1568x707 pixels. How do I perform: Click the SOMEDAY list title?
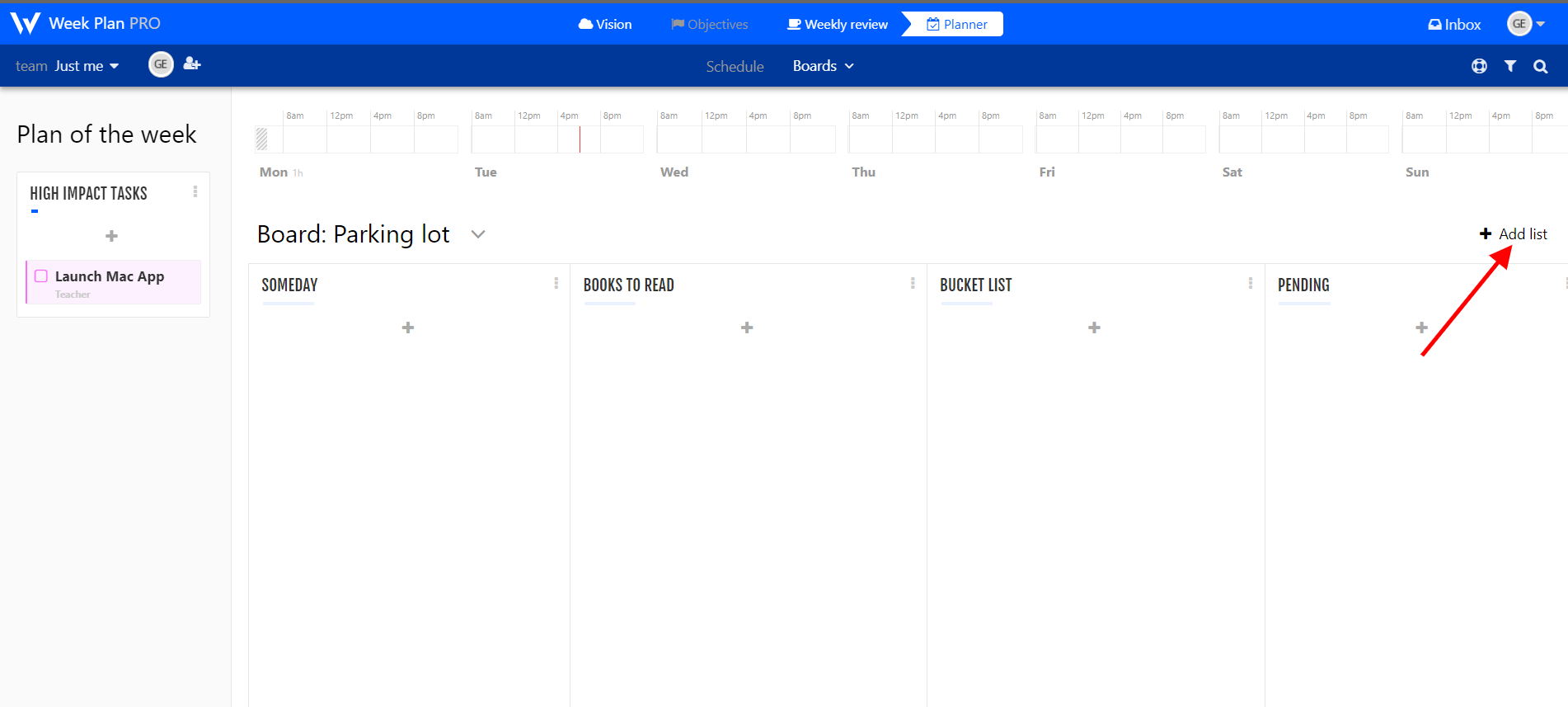[289, 285]
